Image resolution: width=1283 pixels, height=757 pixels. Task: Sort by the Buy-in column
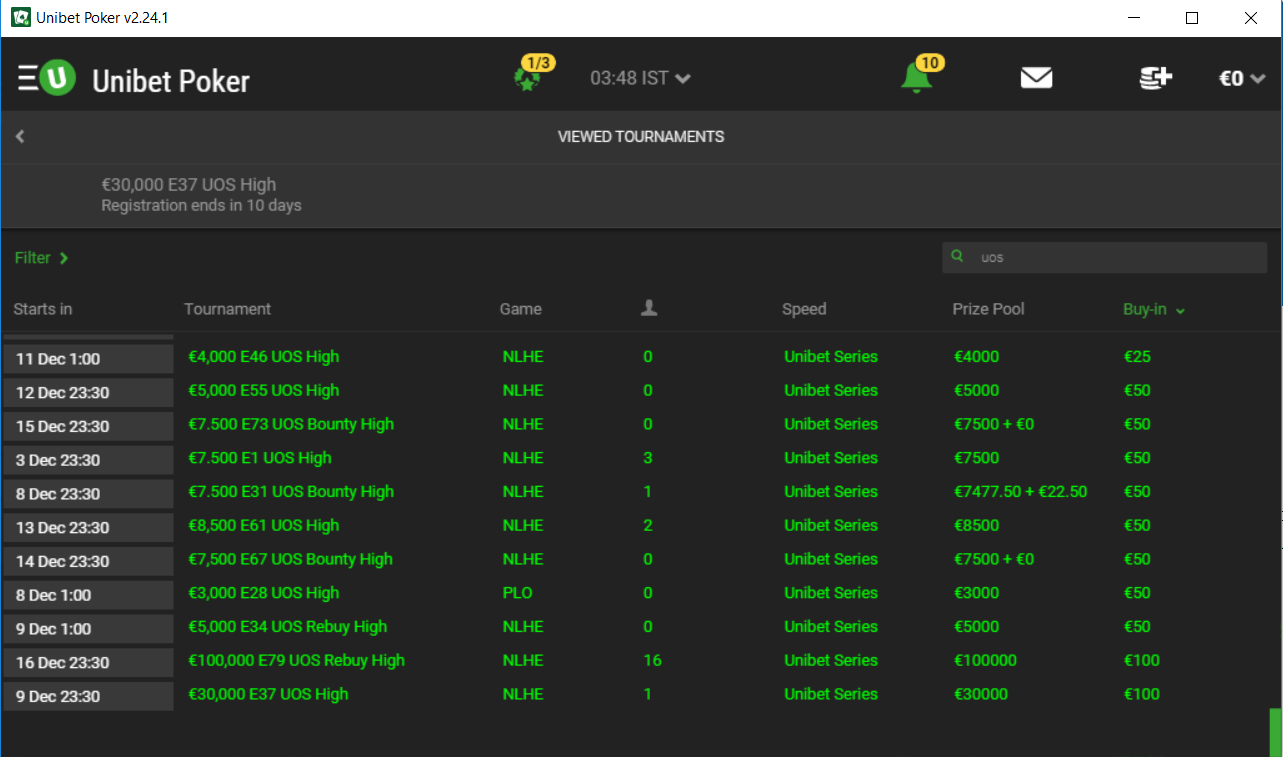coord(1154,309)
